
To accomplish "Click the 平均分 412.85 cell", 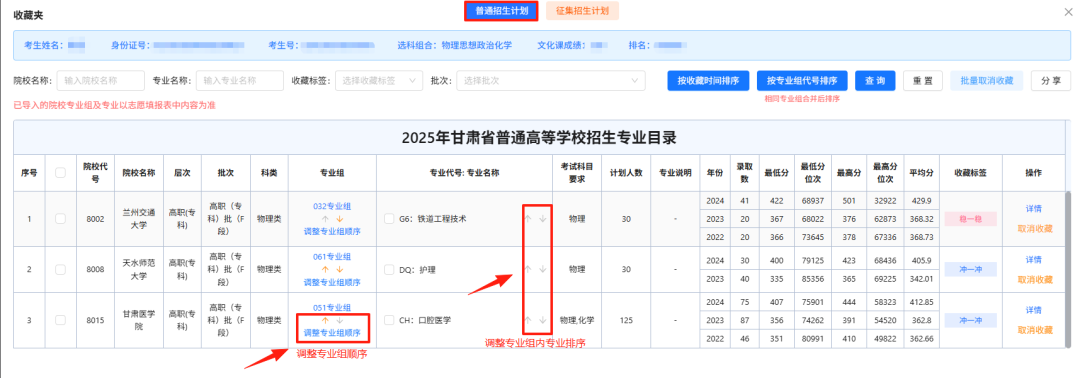I will tap(921, 302).
